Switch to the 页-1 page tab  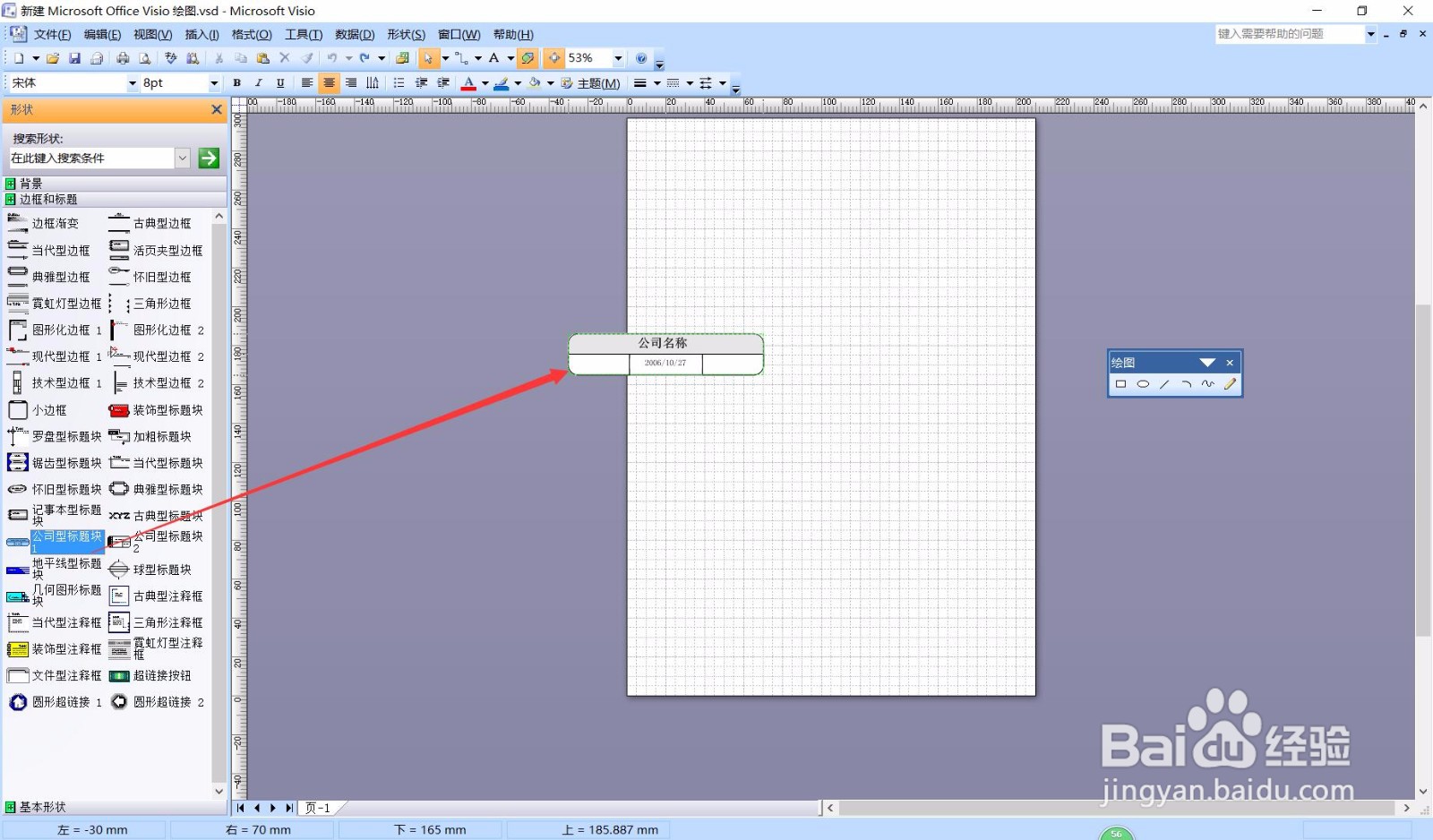[318, 808]
